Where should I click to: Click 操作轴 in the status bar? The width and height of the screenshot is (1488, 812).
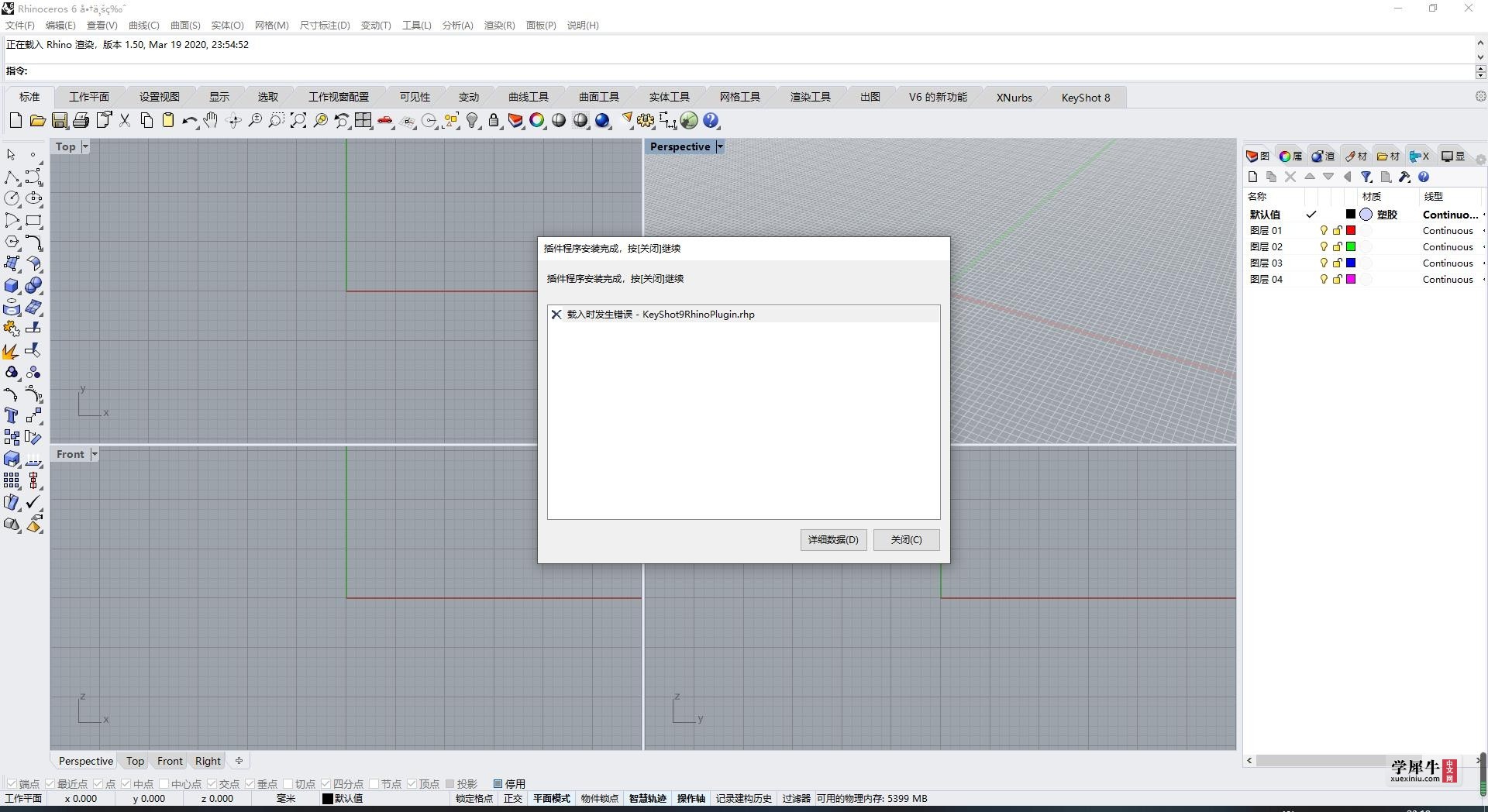[x=691, y=799]
